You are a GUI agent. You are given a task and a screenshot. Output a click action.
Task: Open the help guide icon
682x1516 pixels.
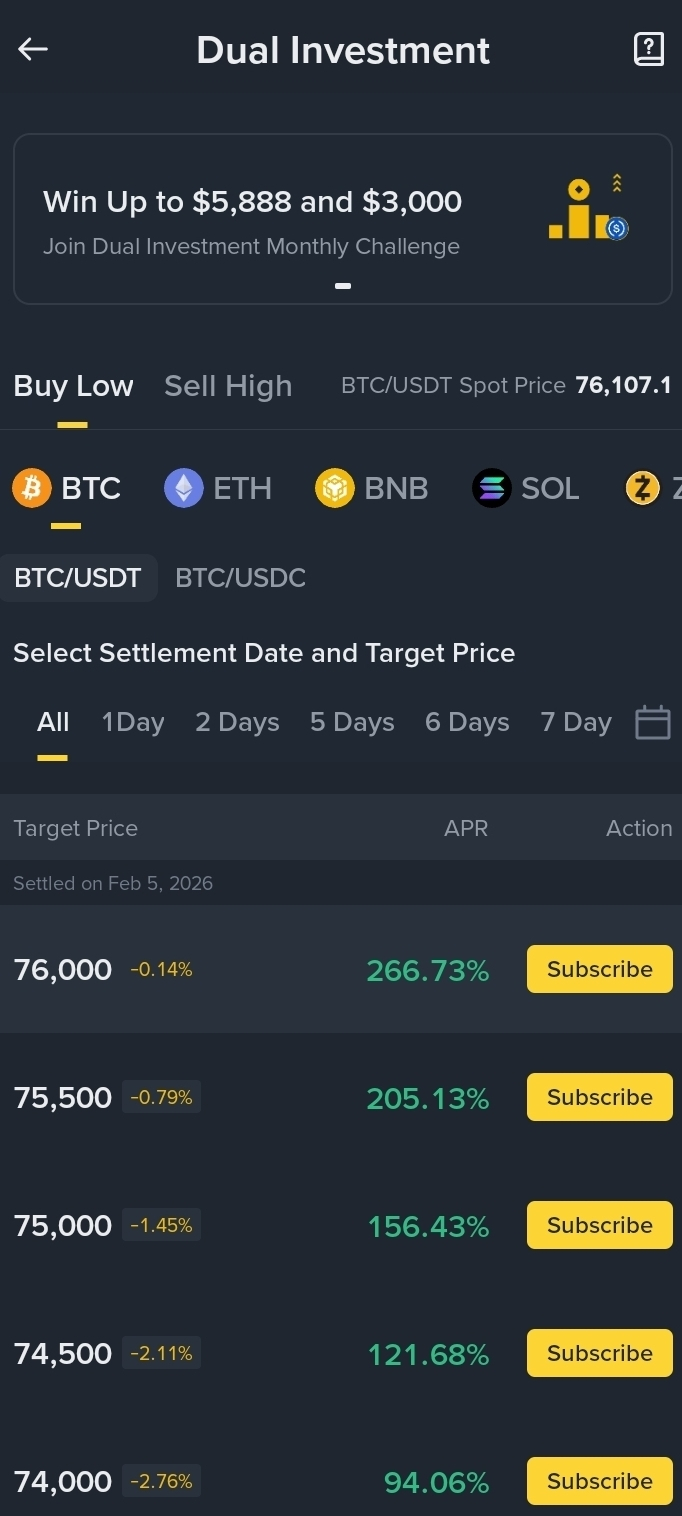(649, 50)
